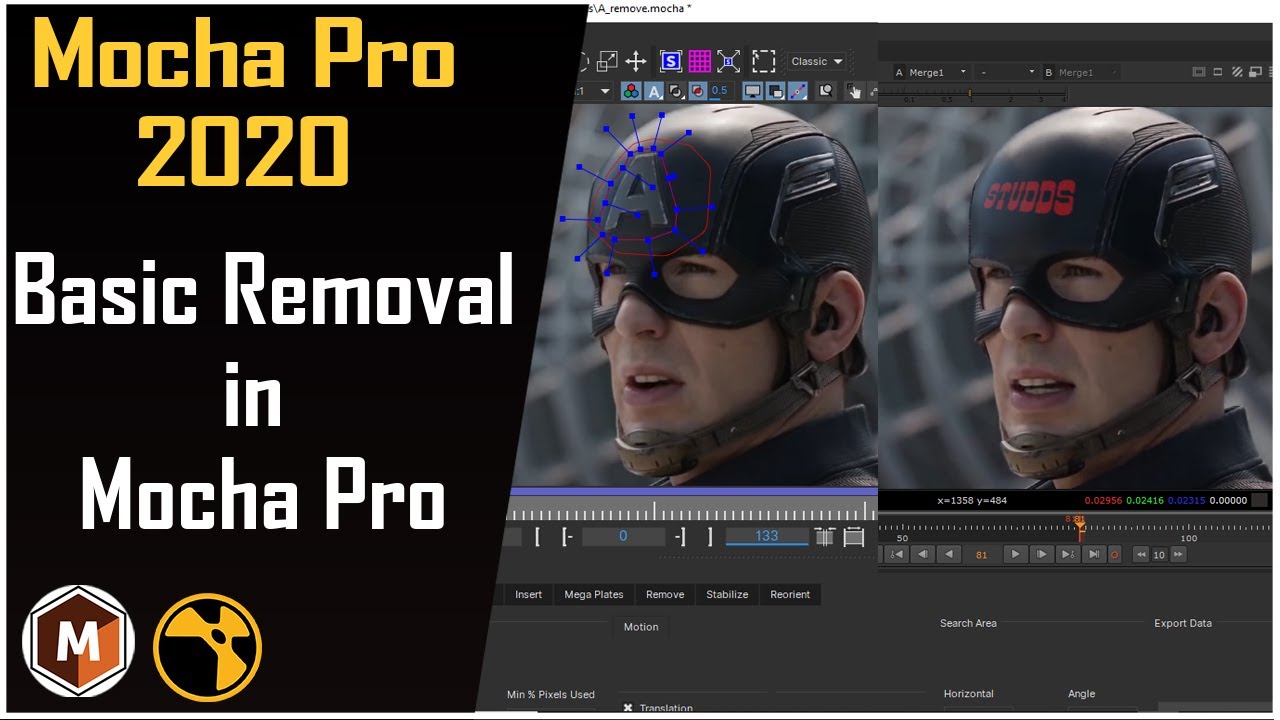Skip forward by increment in Nuke
Image resolution: width=1280 pixels, height=720 pixels.
[1178, 555]
